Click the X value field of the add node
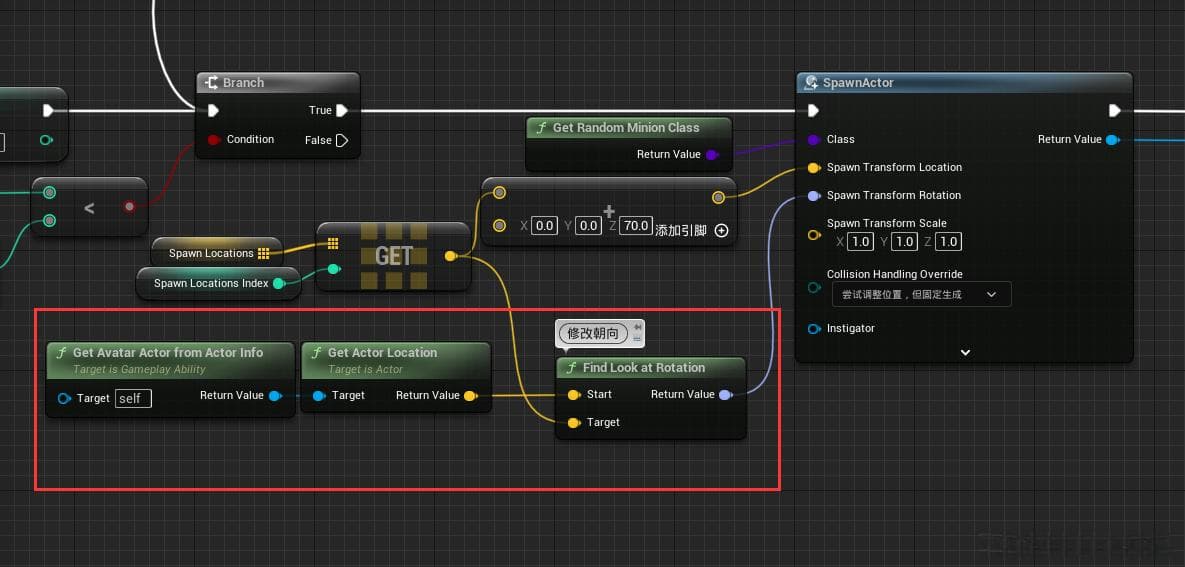 point(544,225)
